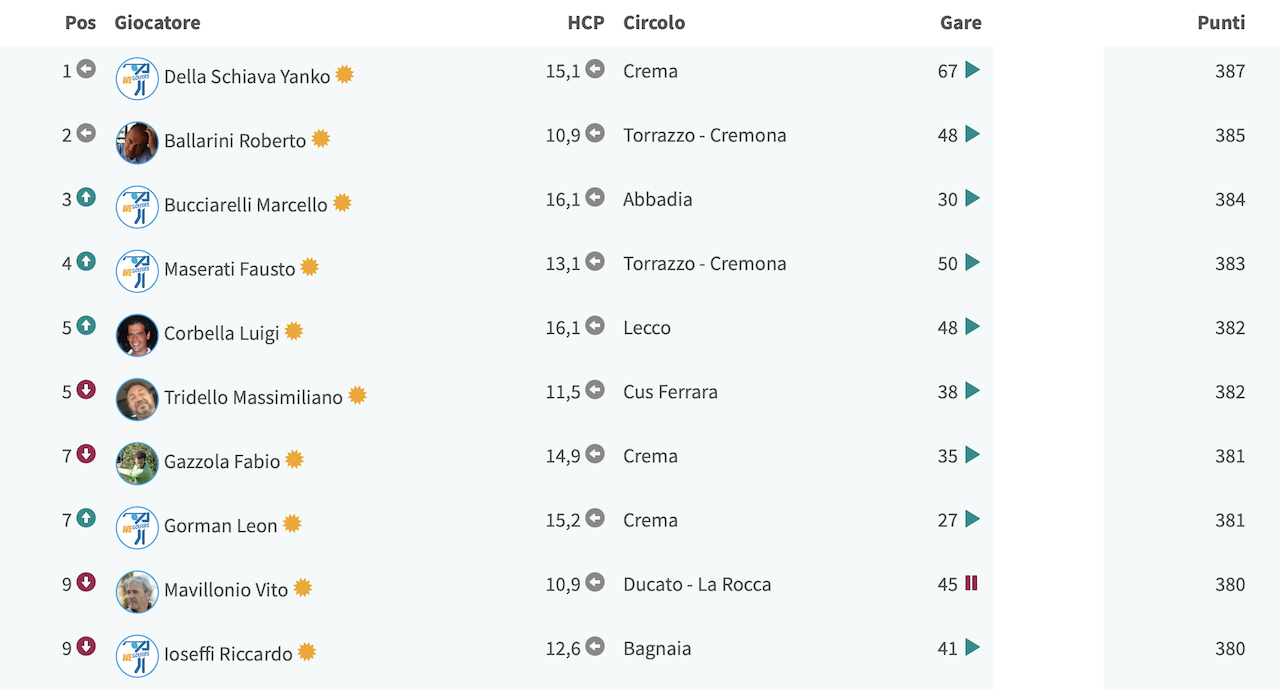Click the golfer logo avatar of Ioseffi Riccardo
Screen dimensions: 1280x690
click(137, 656)
